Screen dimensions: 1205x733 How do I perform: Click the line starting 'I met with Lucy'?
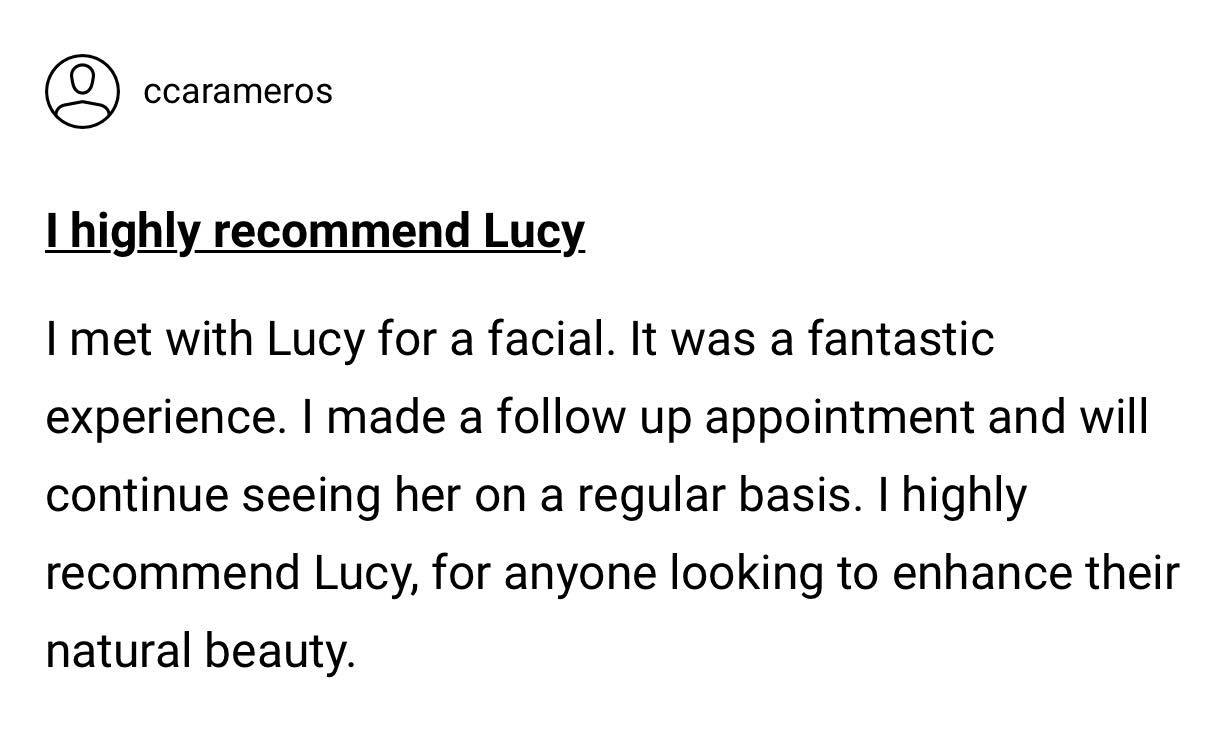(x=520, y=339)
